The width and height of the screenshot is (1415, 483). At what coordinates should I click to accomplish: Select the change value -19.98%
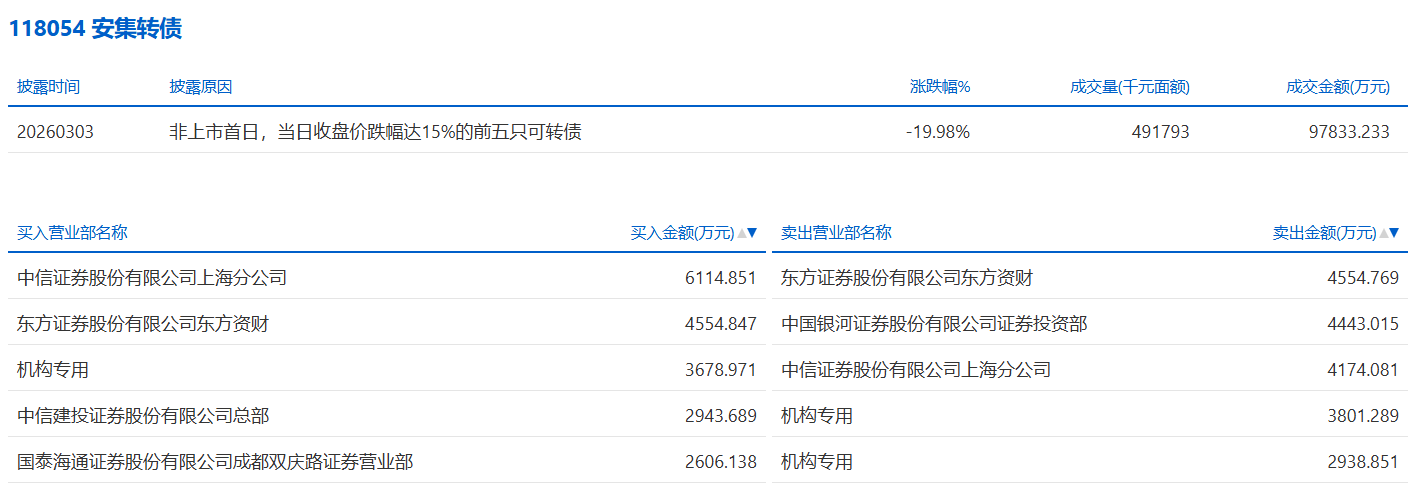click(938, 131)
